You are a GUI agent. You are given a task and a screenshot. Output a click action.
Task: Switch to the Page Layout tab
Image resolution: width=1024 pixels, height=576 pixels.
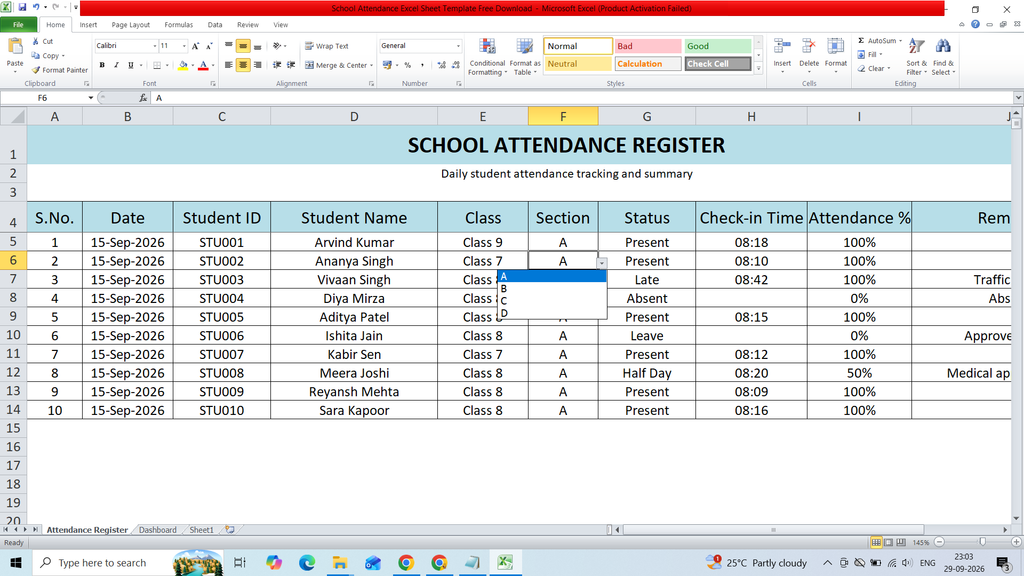click(x=131, y=25)
